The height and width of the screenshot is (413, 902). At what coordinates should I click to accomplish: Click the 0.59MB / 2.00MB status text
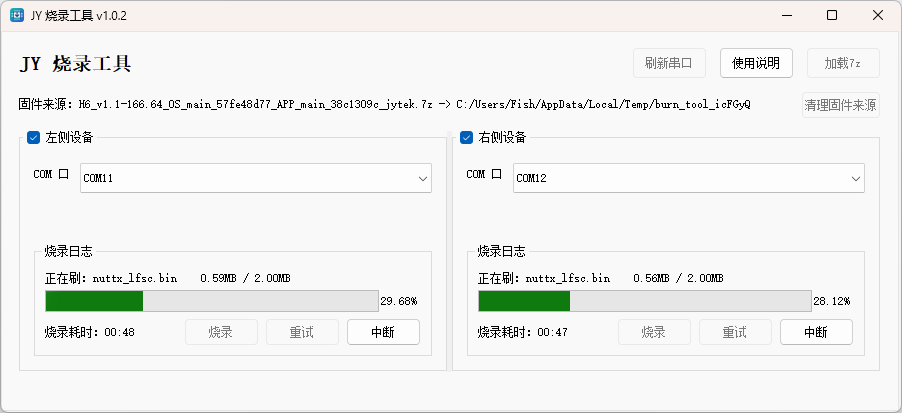click(x=246, y=278)
